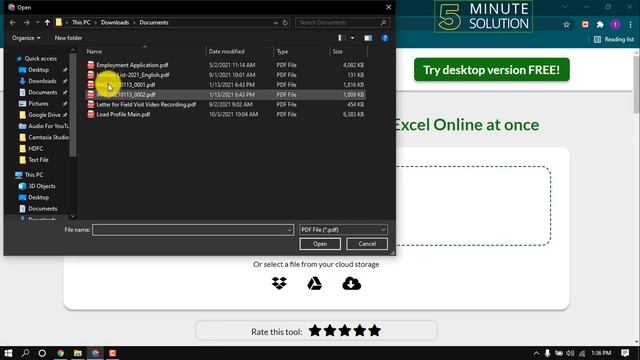Screen dimensions: 640x360
Task: Rate the tool with first star
Action: [x=315, y=331]
